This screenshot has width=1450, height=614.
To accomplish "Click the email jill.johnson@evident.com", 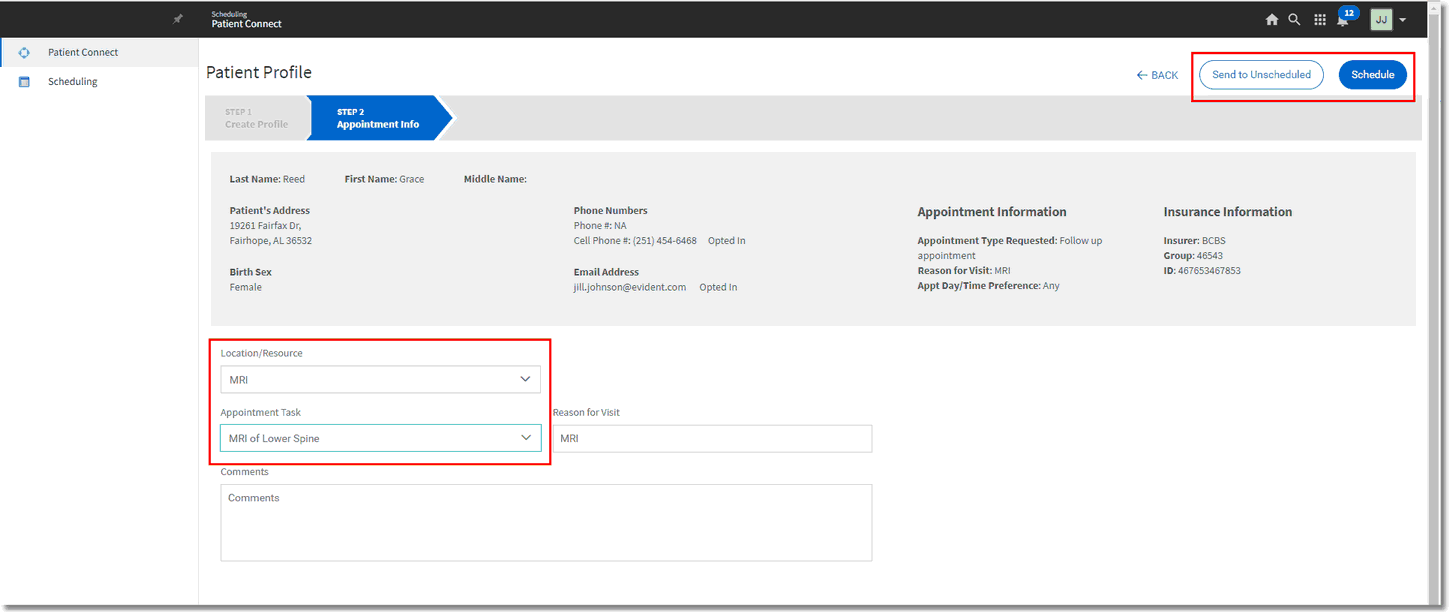I will (x=630, y=287).
